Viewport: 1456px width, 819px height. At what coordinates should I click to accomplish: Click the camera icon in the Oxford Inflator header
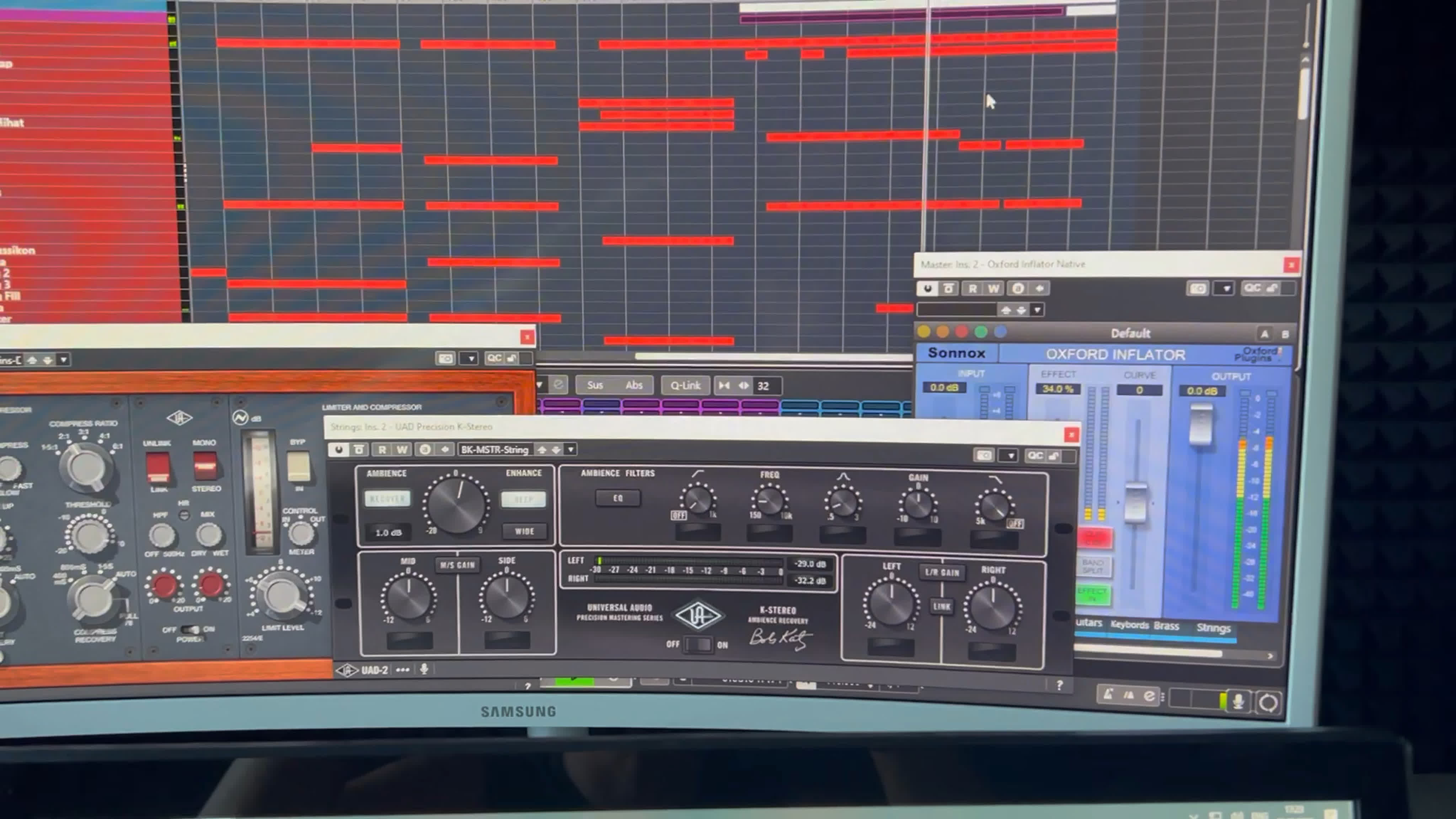[1198, 289]
